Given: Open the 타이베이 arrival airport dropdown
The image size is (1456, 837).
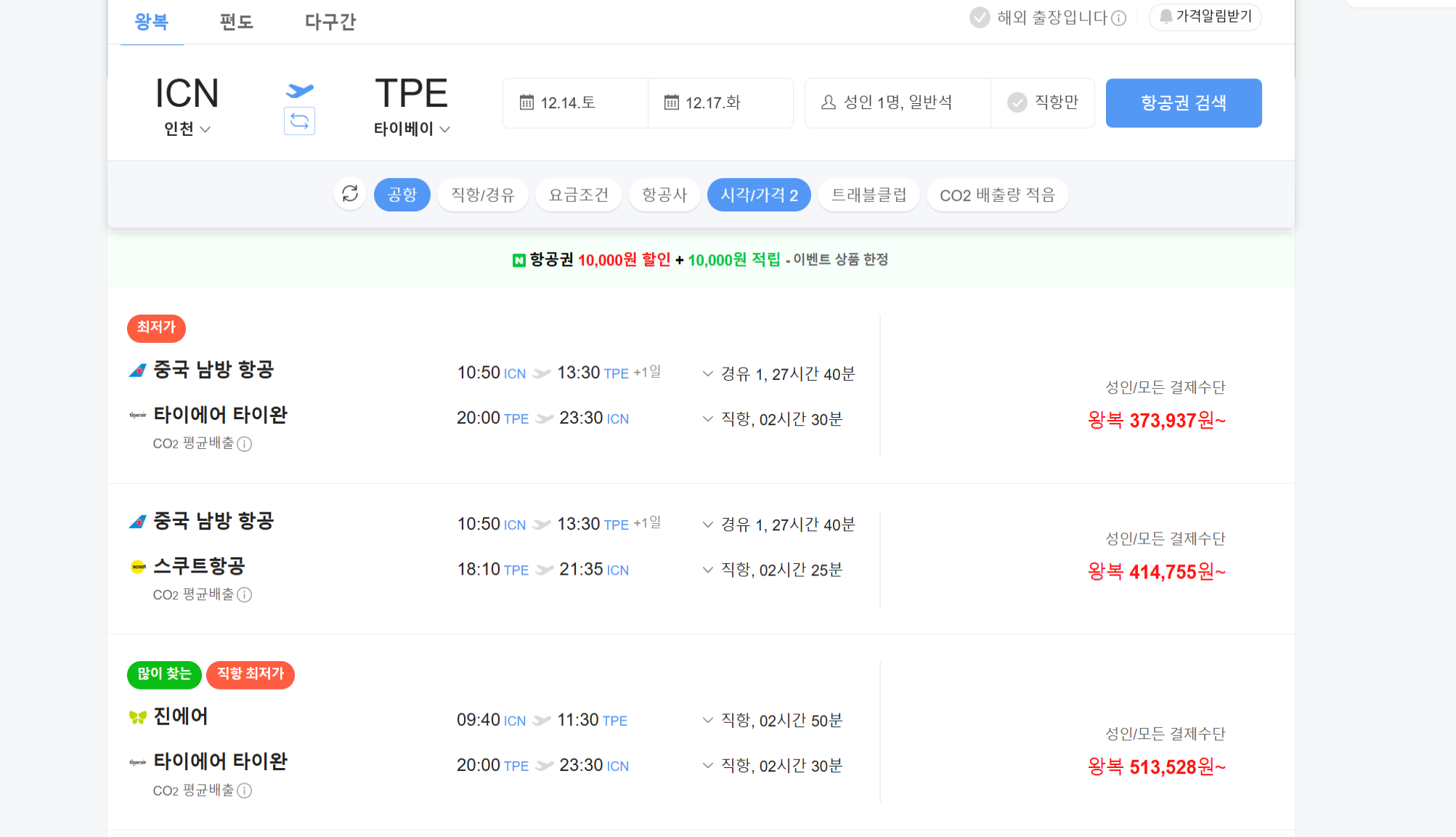Looking at the screenshot, I should [412, 129].
